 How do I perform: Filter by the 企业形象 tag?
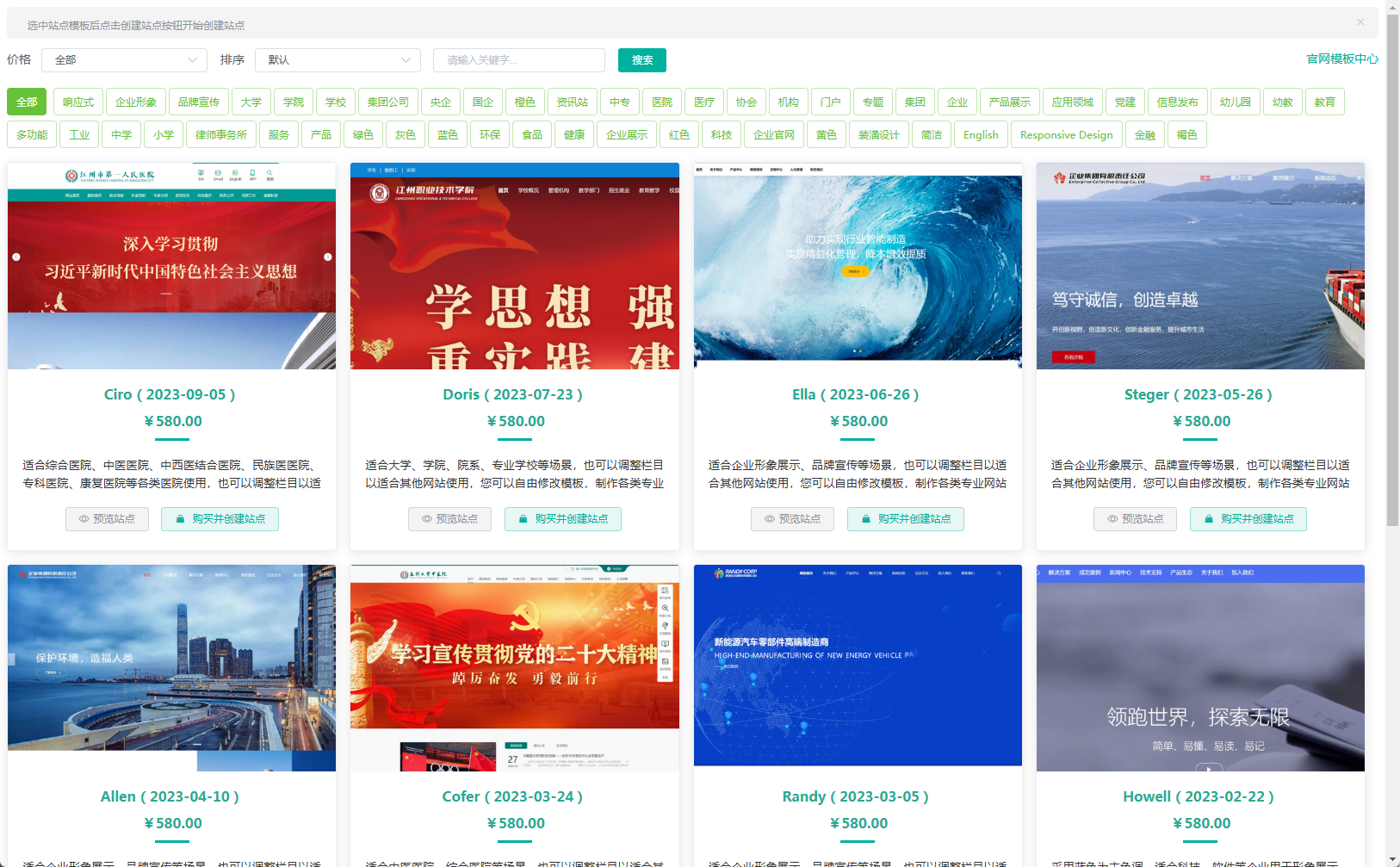click(136, 102)
